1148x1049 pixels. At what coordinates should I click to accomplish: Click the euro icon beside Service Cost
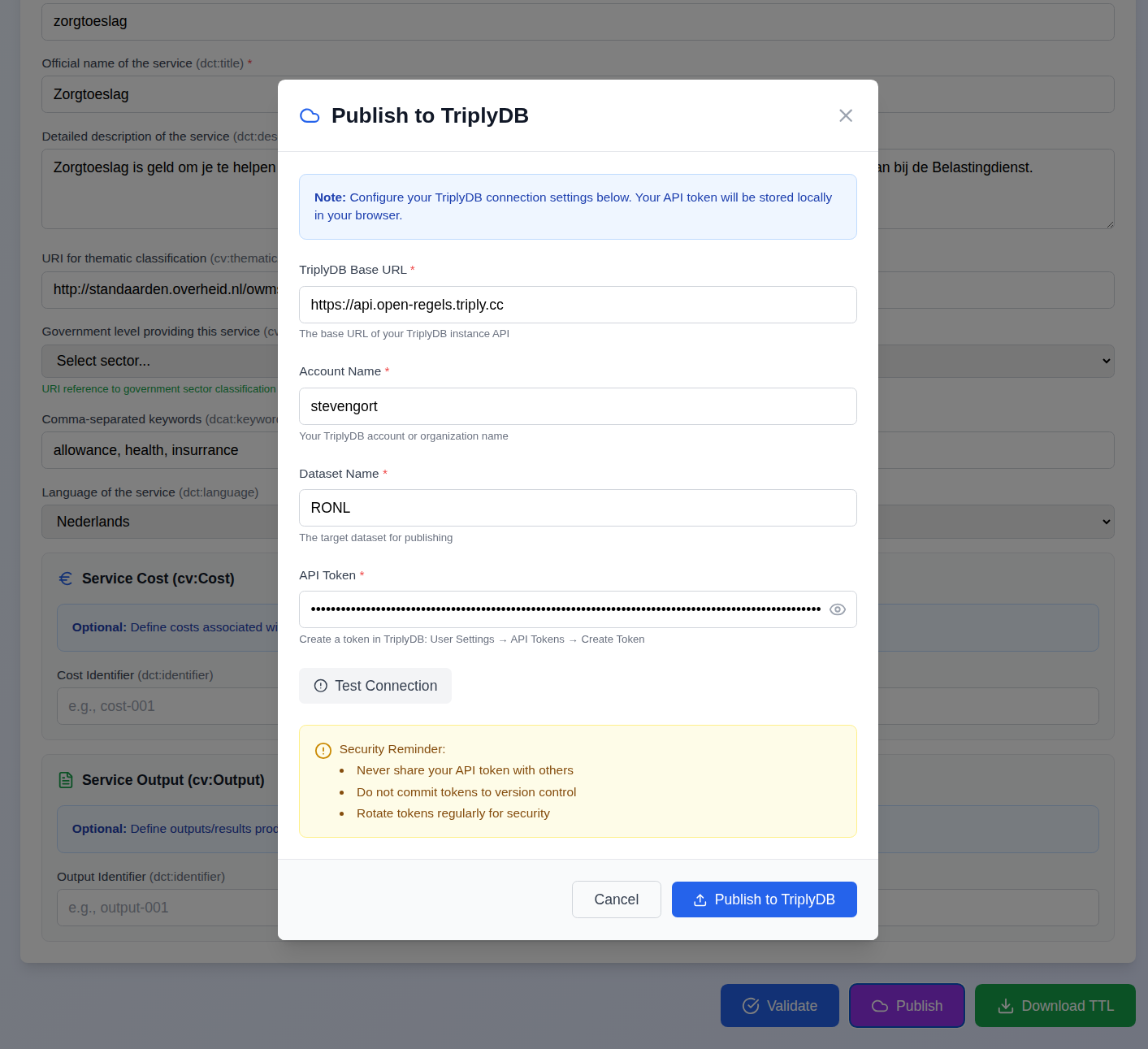66,578
